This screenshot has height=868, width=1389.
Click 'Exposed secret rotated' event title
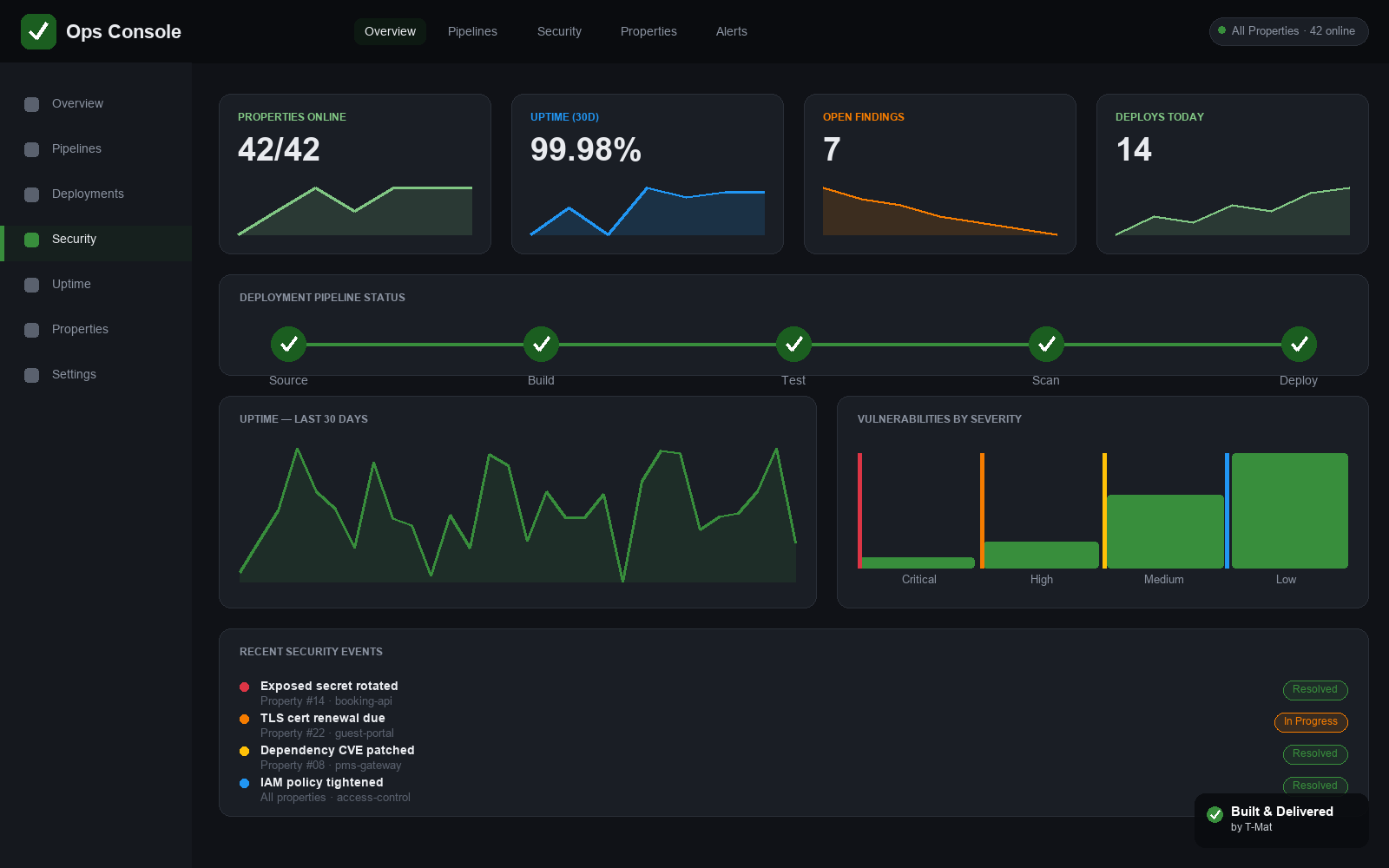point(329,686)
